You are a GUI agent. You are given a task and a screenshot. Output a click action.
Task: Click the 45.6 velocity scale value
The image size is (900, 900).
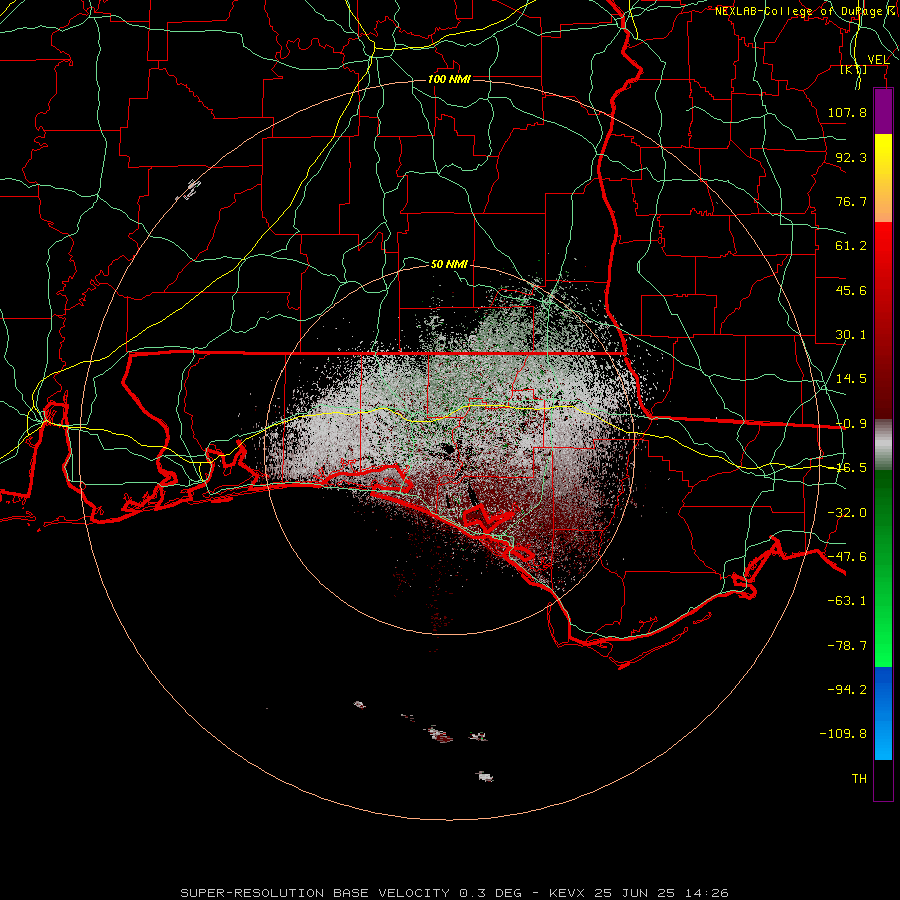(x=851, y=290)
